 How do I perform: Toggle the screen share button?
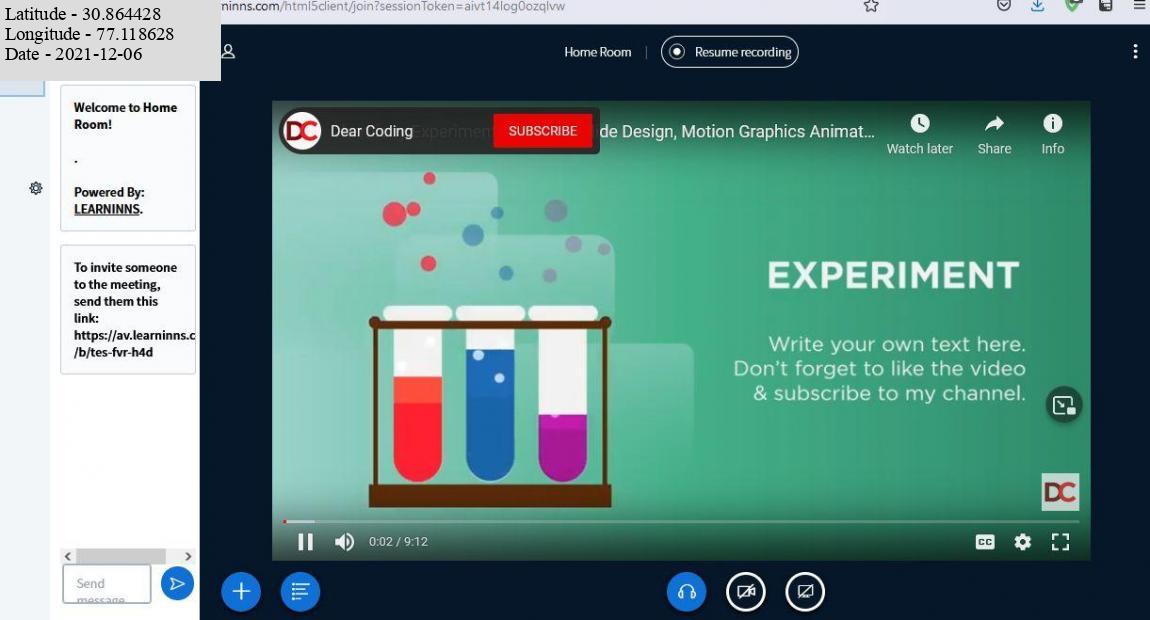tap(805, 591)
